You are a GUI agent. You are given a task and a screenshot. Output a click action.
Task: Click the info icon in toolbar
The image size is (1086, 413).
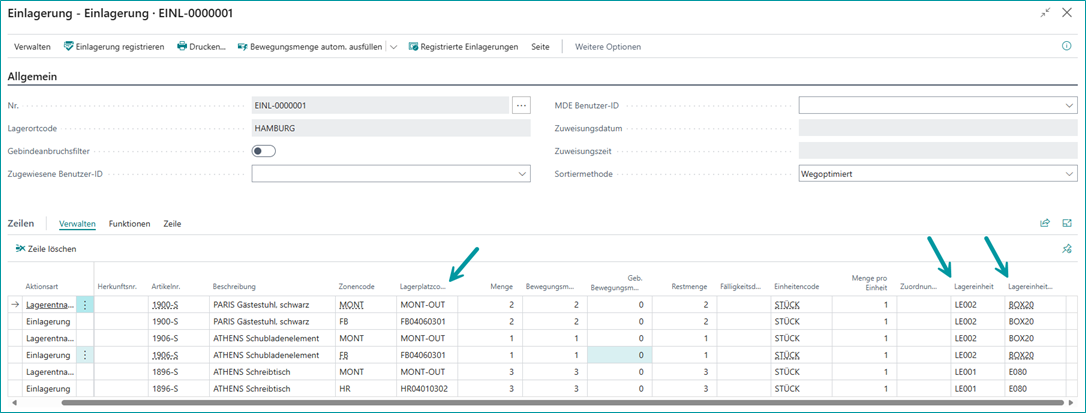click(1066, 46)
